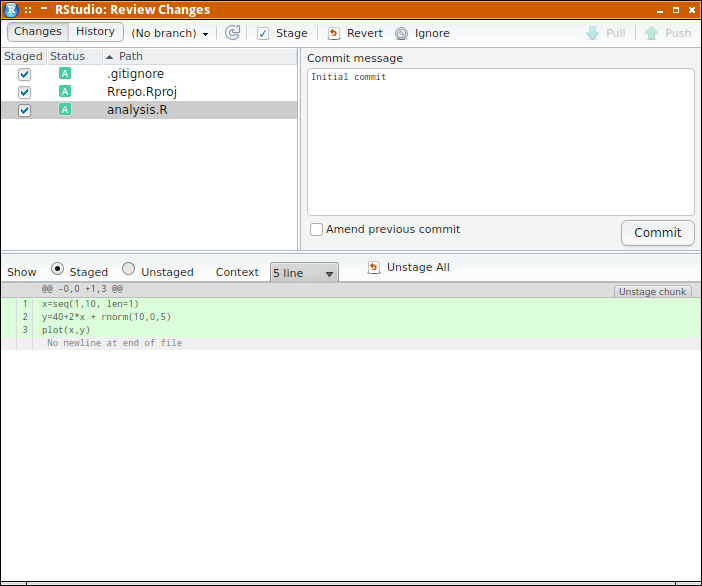
Task: Click the 'Initial commit' message text
Action: point(349,77)
